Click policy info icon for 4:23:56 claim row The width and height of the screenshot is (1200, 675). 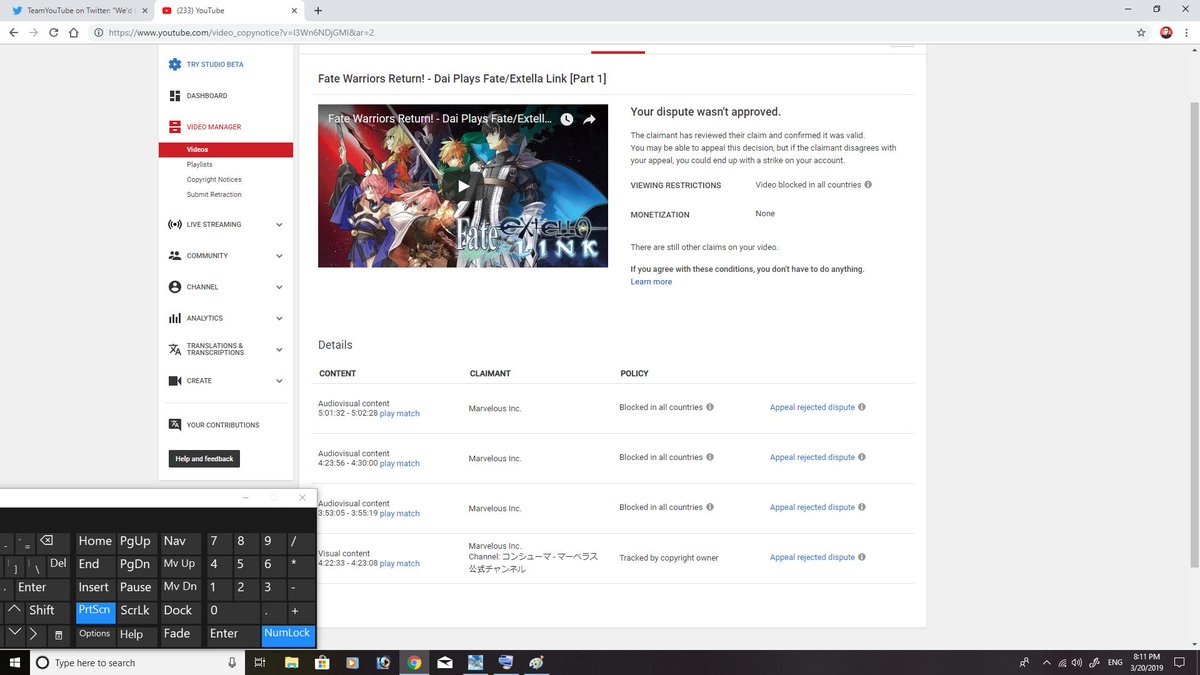point(710,457)
